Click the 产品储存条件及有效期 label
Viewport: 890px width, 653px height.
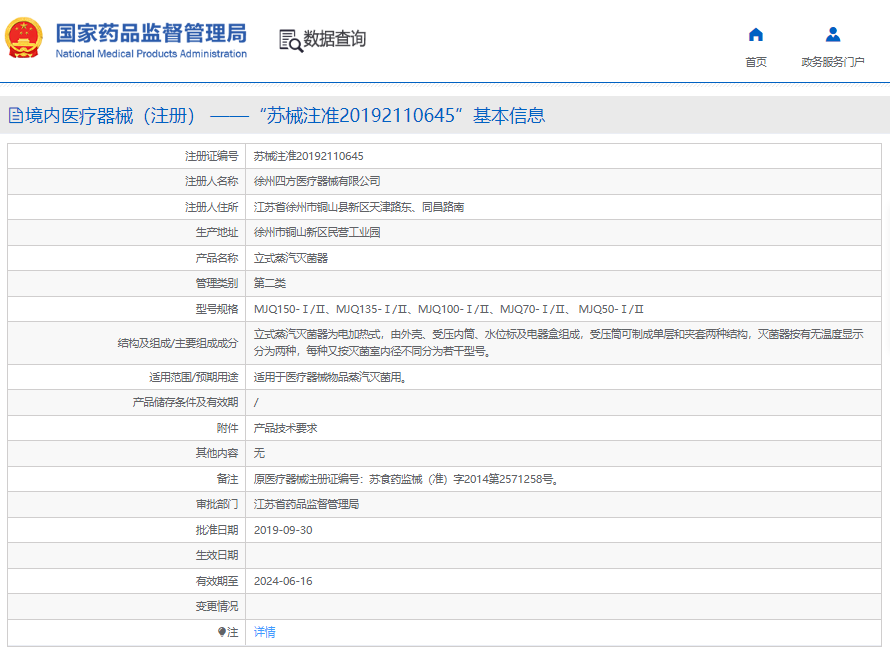[186, 402]
